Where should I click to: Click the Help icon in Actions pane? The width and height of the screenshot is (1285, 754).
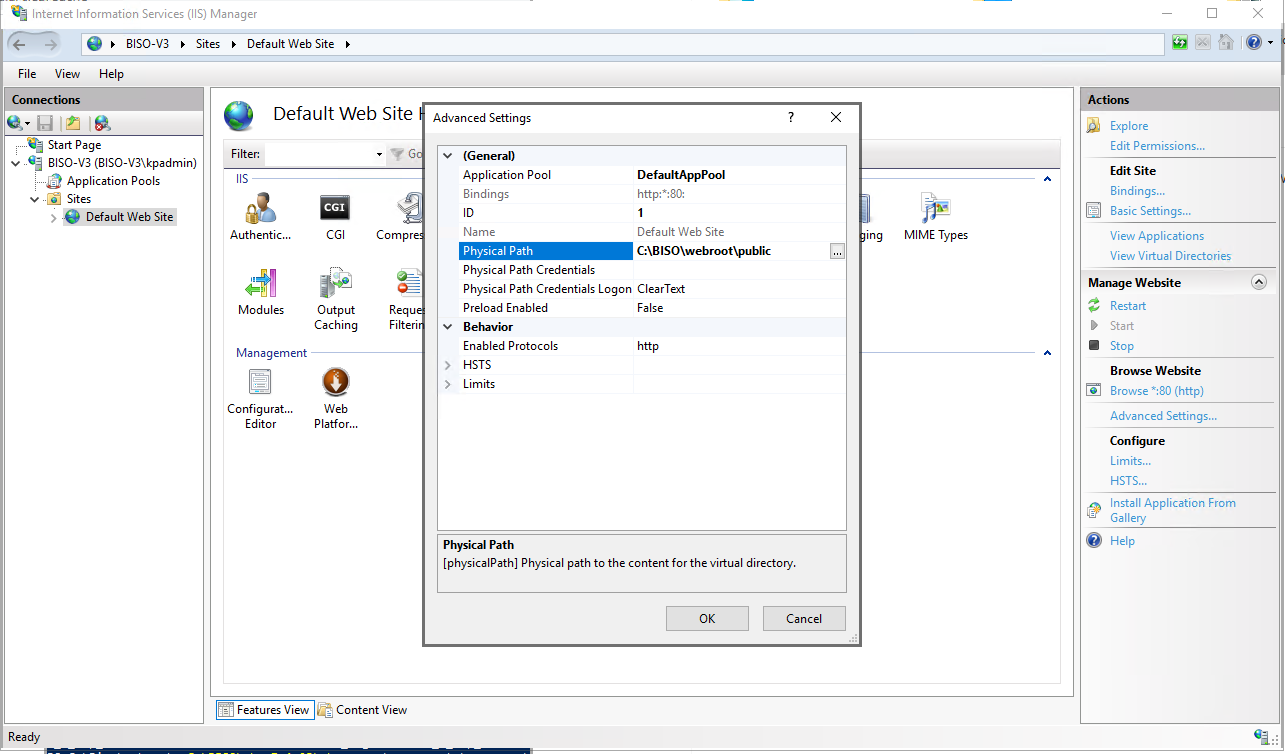coord(1095,541)
